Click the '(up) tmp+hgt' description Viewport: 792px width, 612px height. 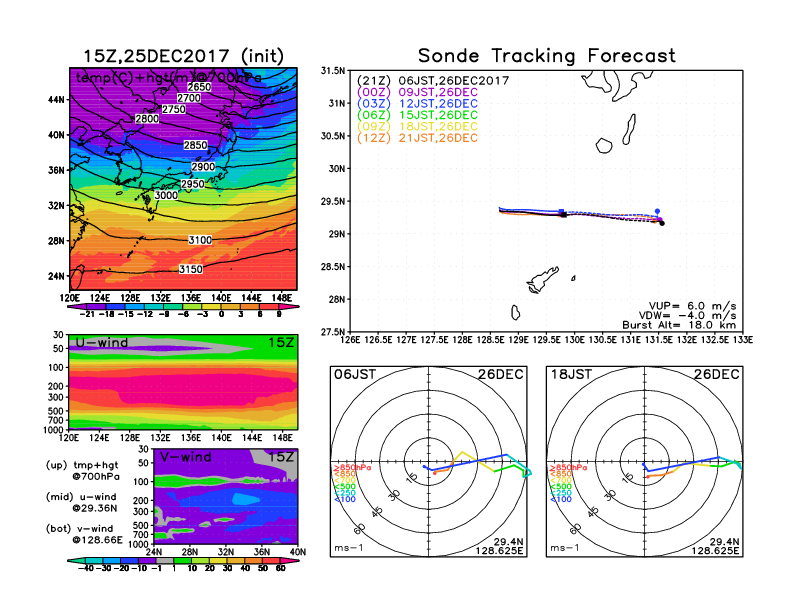click(x=82, y=465)
